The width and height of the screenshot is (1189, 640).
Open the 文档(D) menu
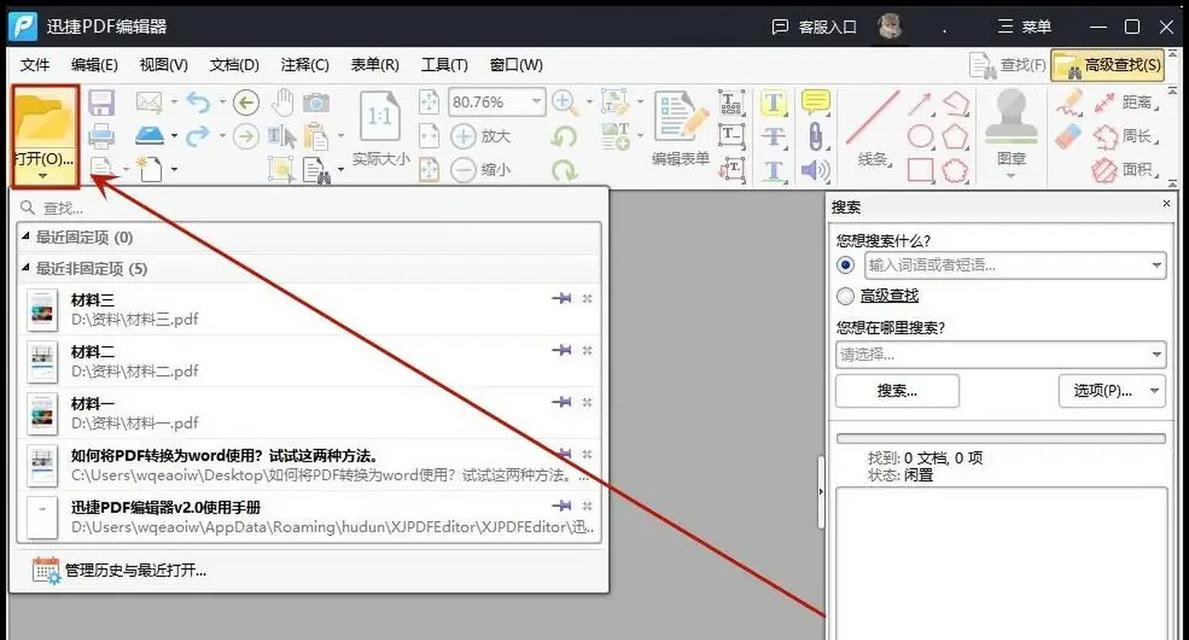[x=234, y=65]
